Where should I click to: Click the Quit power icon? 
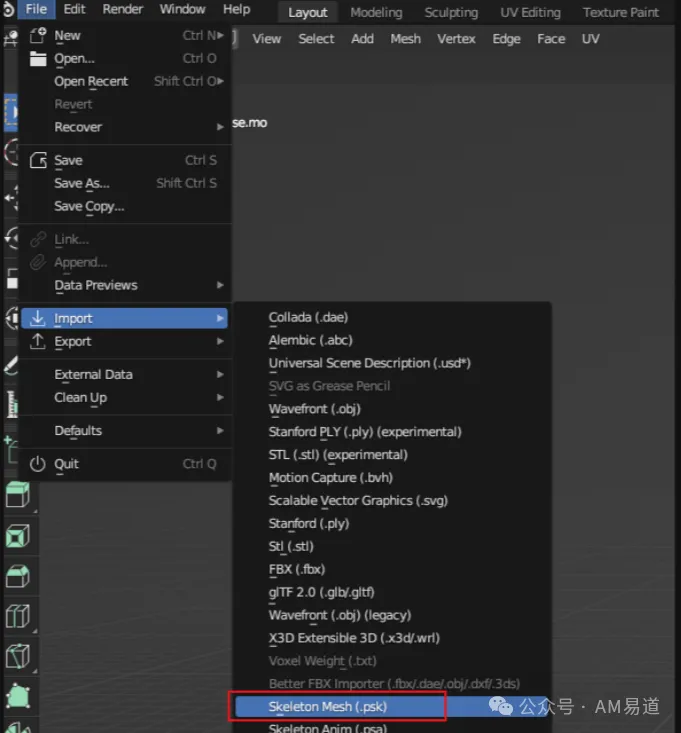[37, 464]
